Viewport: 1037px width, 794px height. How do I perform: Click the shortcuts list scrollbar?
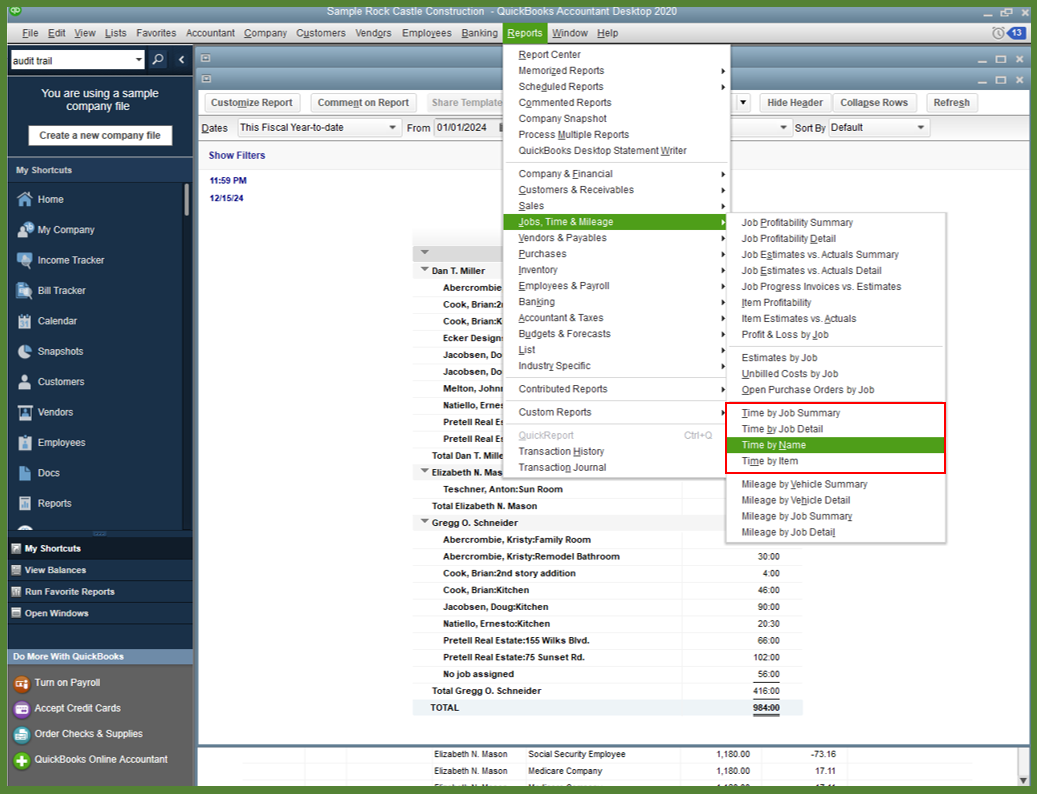coord(187,199)
